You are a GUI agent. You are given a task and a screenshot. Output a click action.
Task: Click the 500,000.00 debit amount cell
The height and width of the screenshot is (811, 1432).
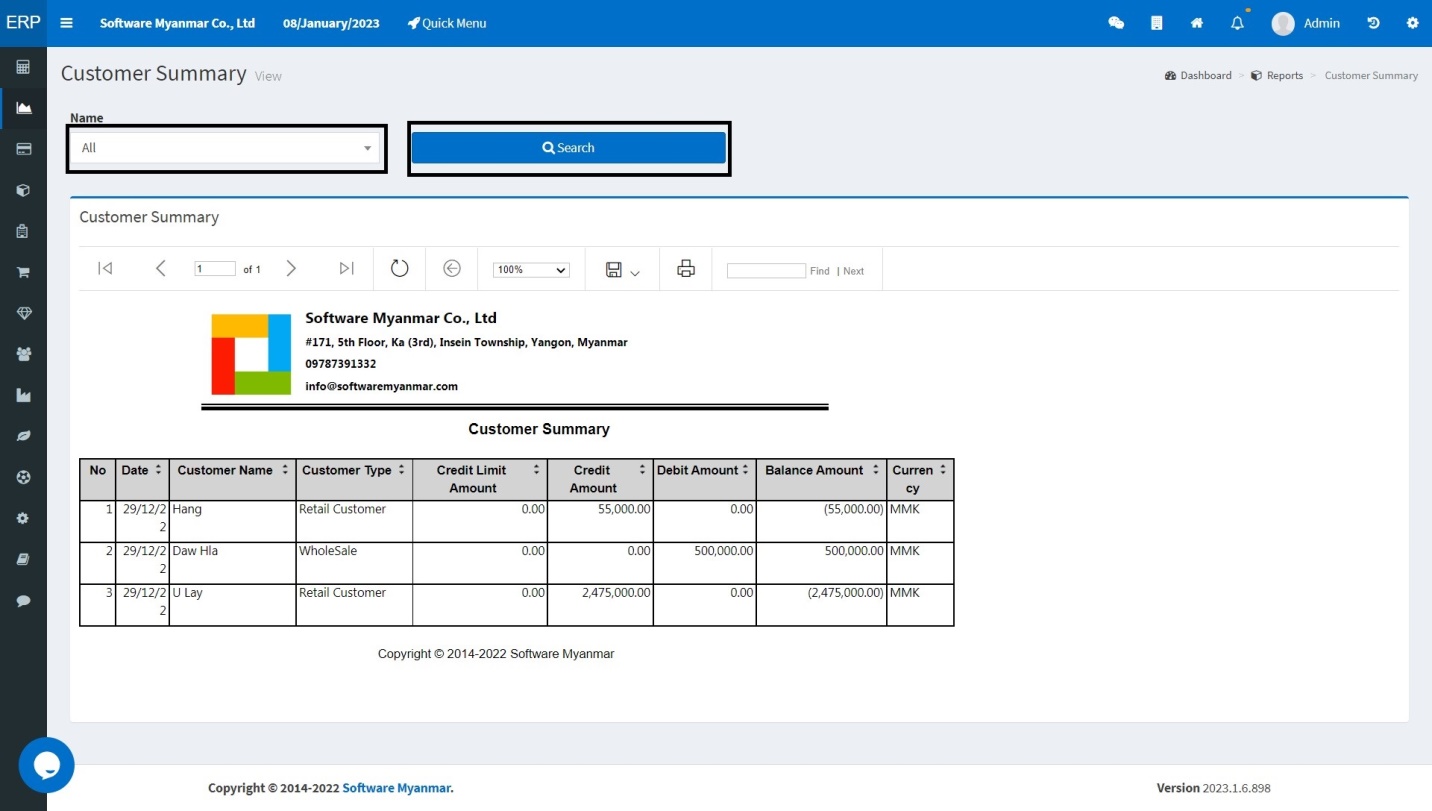tap(705, 563)
